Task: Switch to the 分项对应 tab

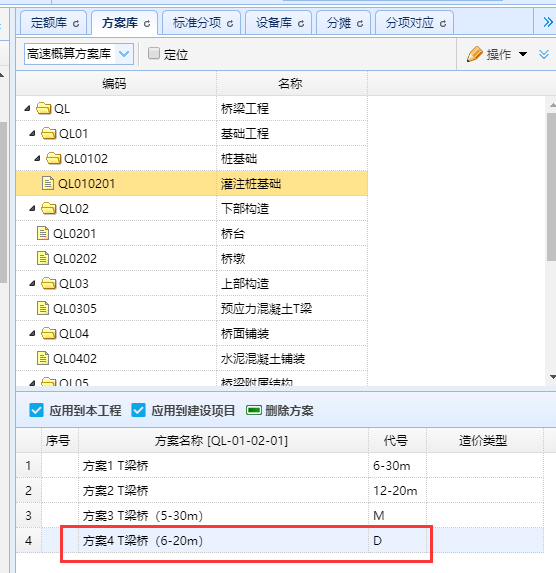Action: pos(415,23)
